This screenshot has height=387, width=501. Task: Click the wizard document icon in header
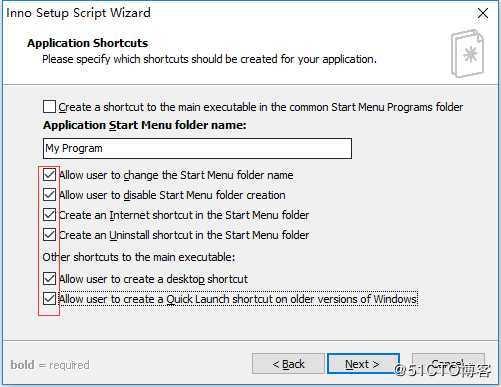(467, 53)
